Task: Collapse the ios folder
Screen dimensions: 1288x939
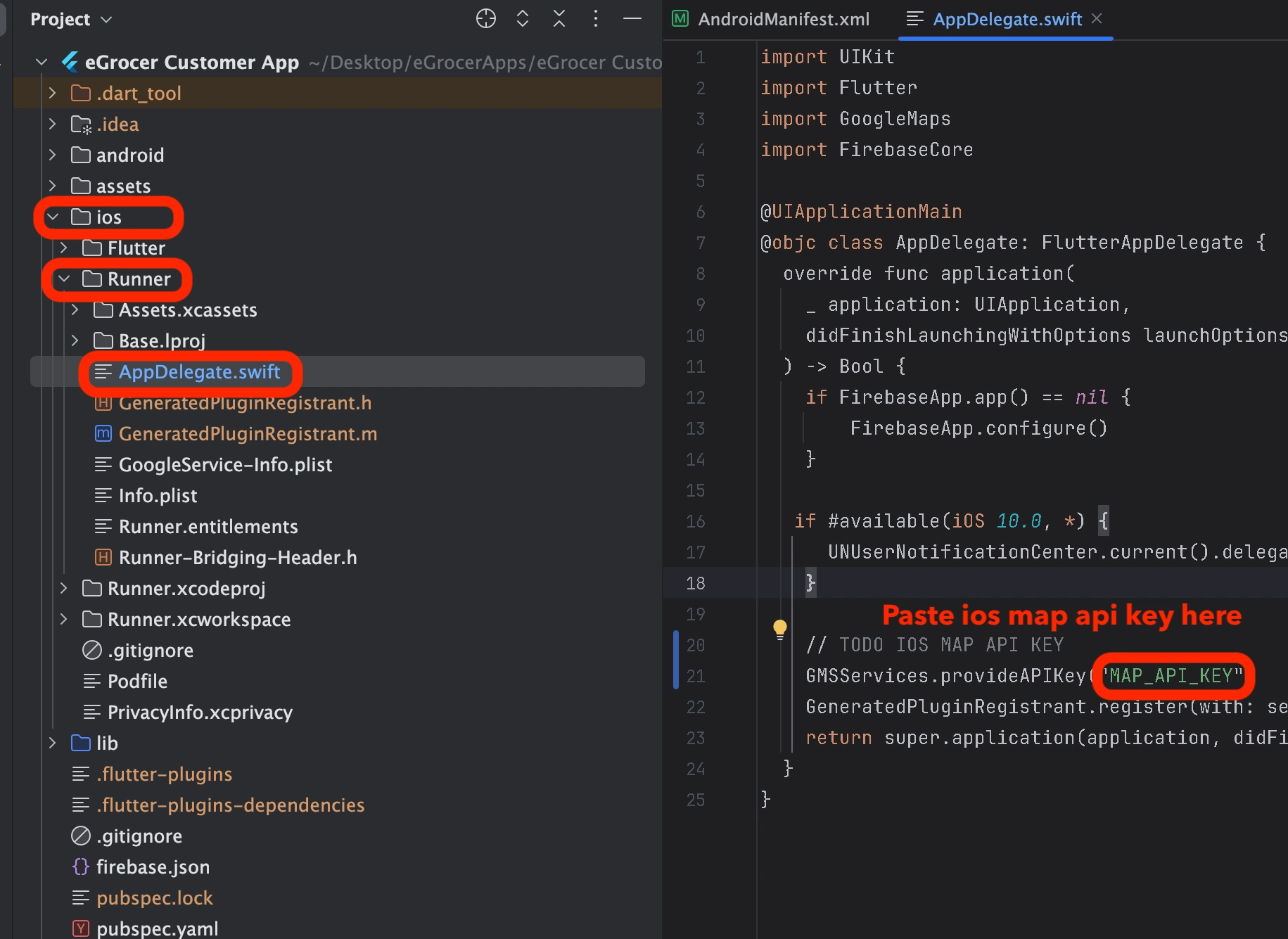Action: tap(53, 217)
